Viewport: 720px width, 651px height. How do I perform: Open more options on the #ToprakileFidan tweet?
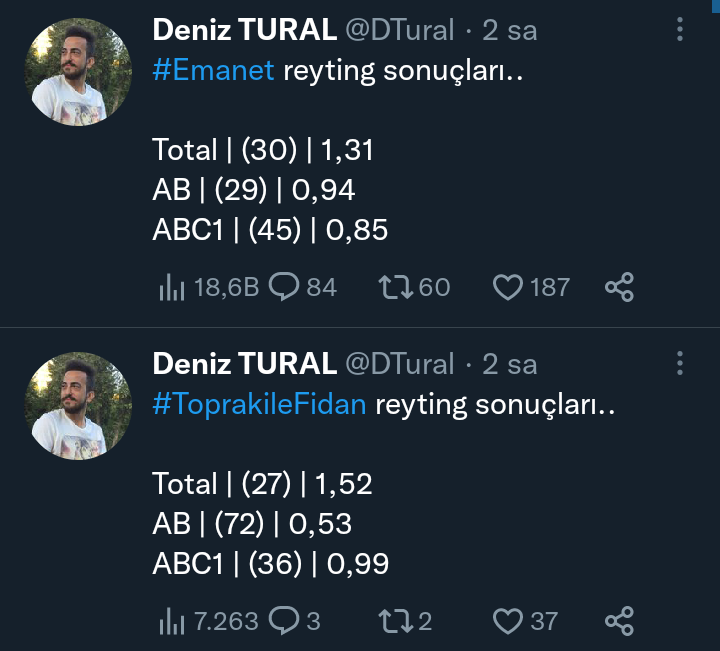tap(680, 362)
